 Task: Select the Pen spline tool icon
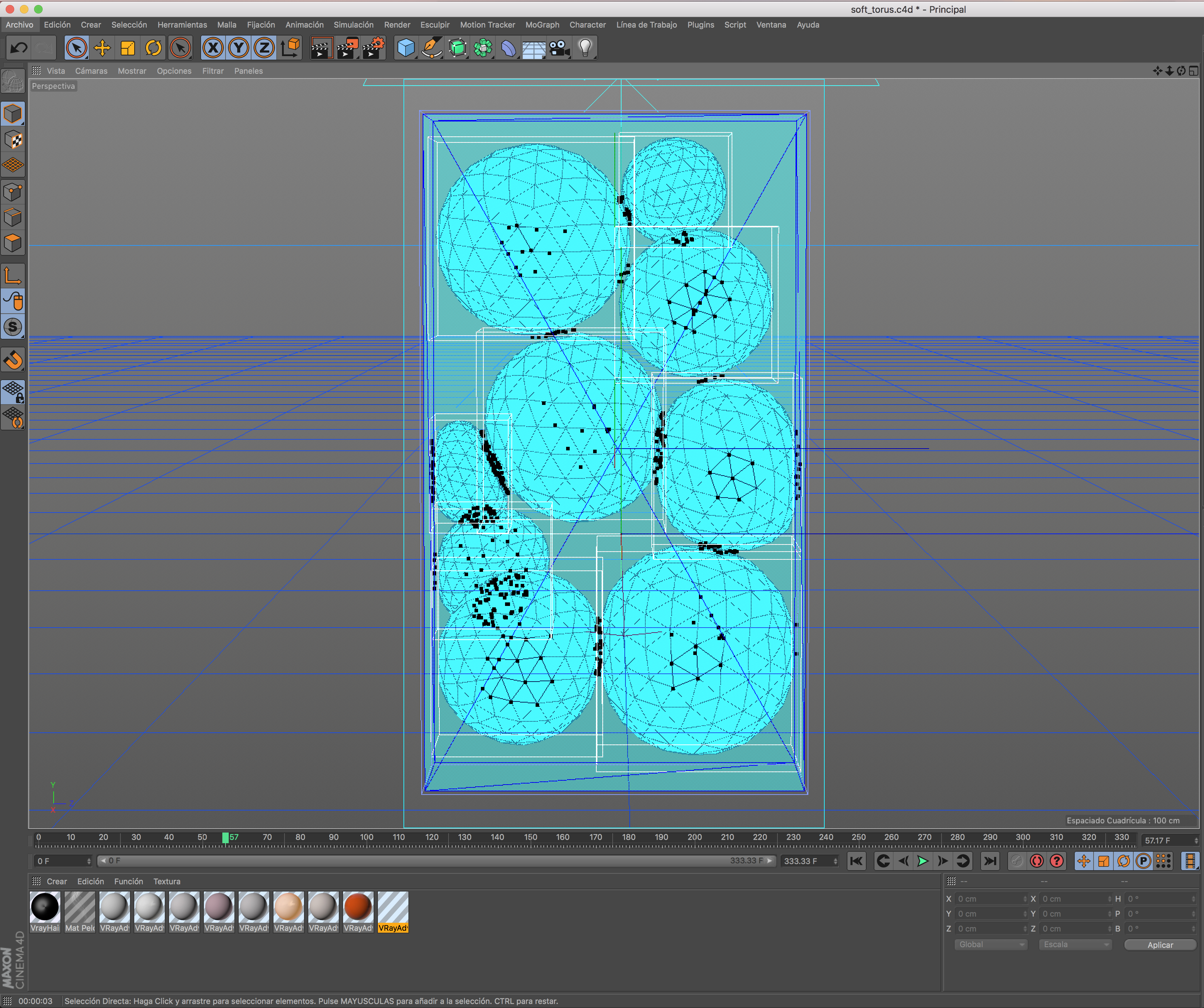click(x=431, y=48)
